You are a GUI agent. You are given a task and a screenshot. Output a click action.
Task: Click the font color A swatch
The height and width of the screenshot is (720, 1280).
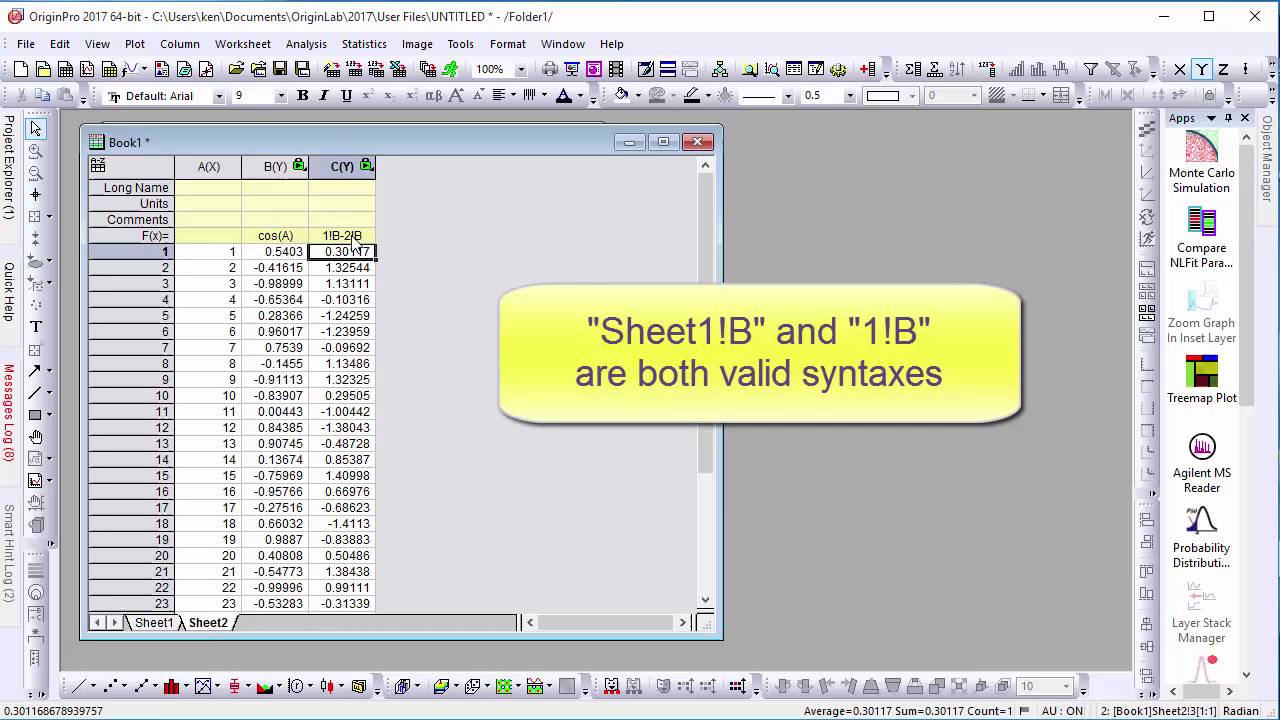564,96
